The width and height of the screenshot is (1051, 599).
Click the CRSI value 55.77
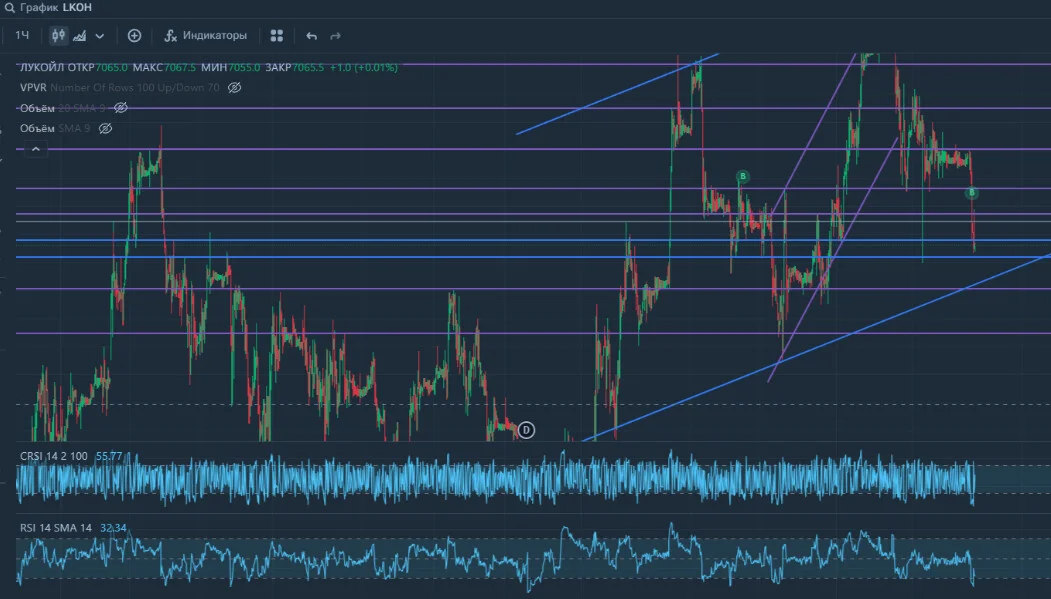tap(109, 456)
